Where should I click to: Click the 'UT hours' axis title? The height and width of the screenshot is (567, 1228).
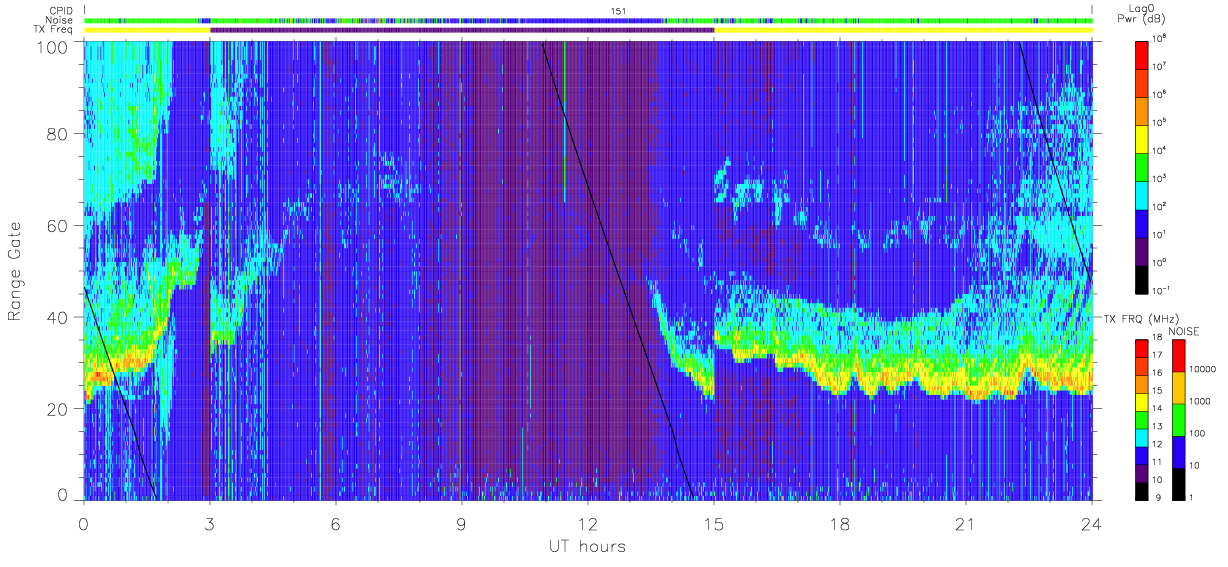[587, 547]
